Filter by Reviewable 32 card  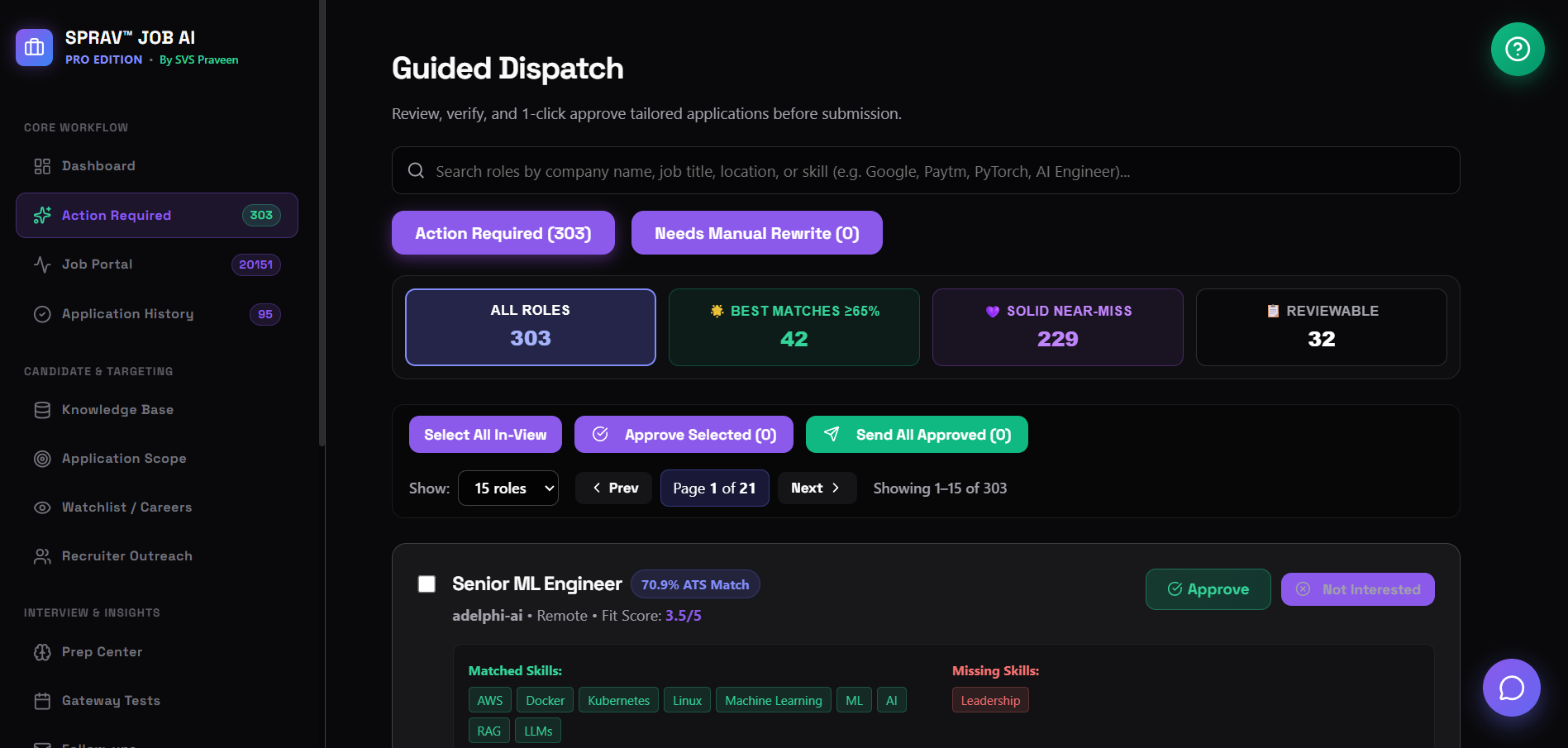coord(1322,327)
